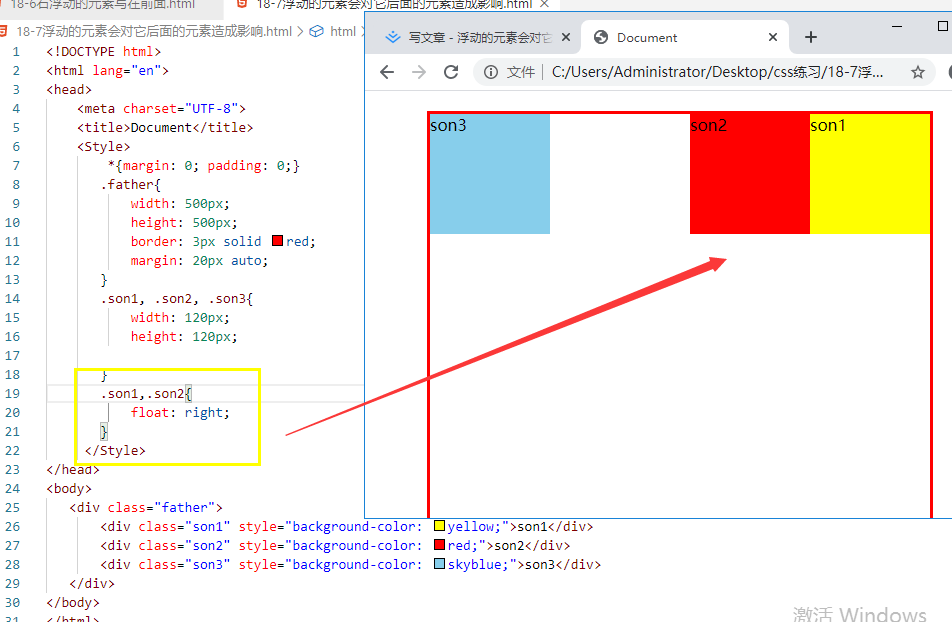This screenshot has width=952, height=622.
Task: Click line number 19 in gutter
Action: click(x=13, y=394)
